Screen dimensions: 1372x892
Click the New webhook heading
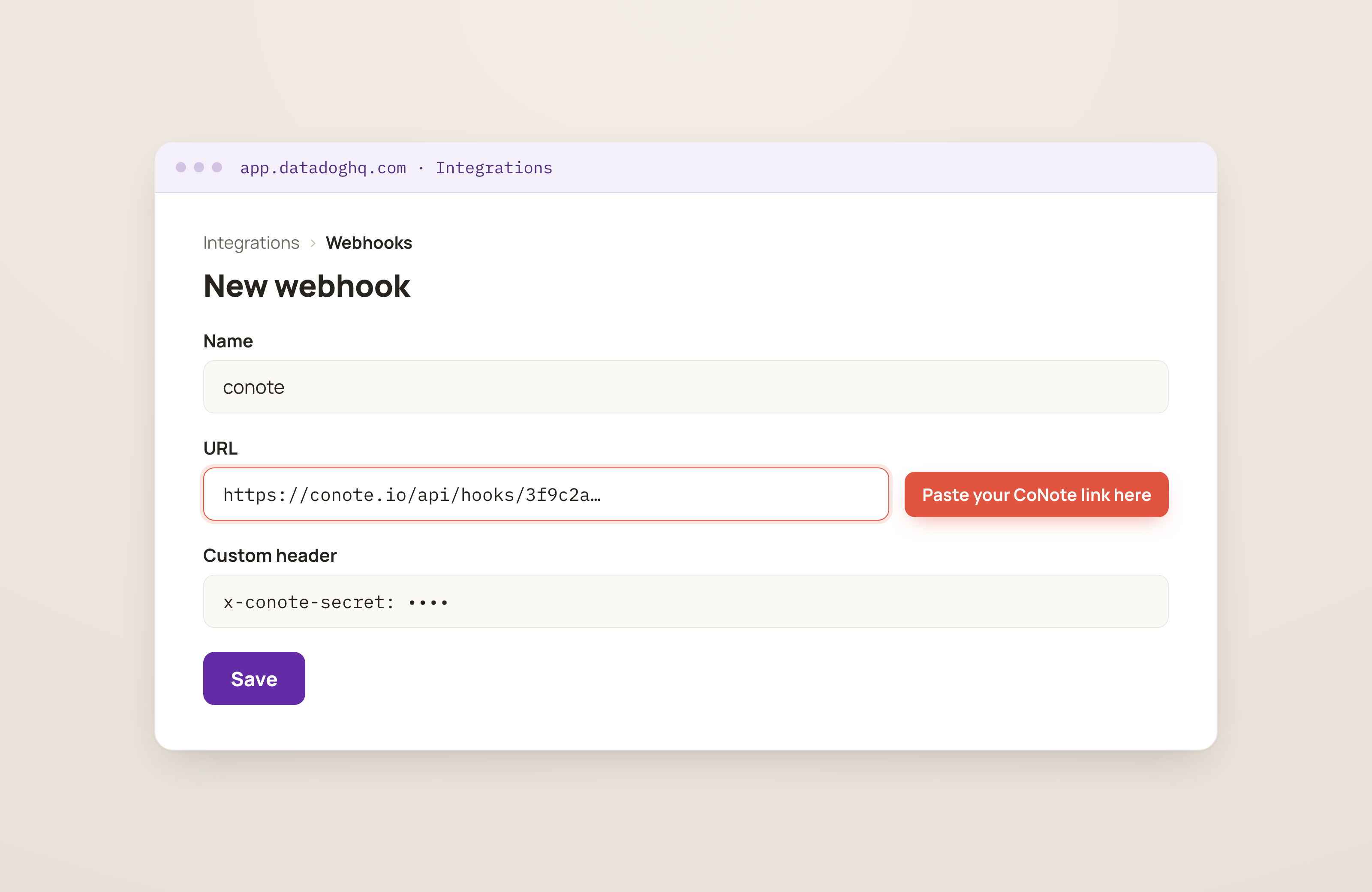307,286
